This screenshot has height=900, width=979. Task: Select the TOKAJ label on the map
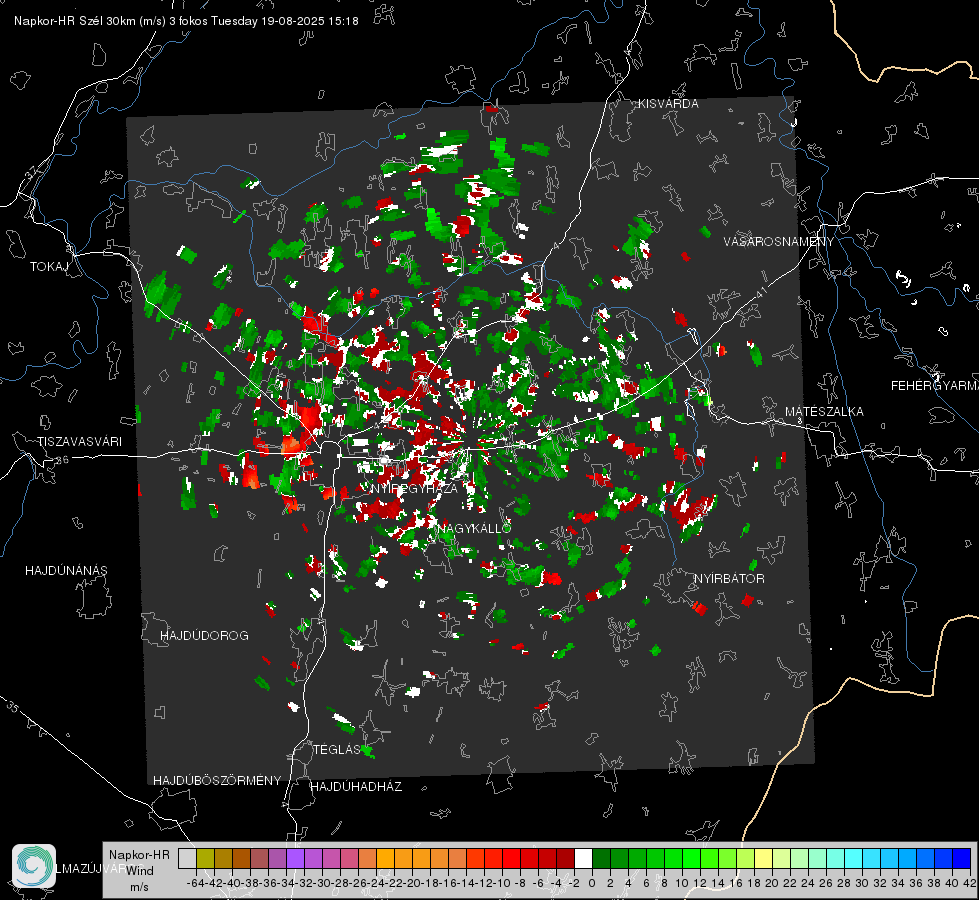click(48, 267)
